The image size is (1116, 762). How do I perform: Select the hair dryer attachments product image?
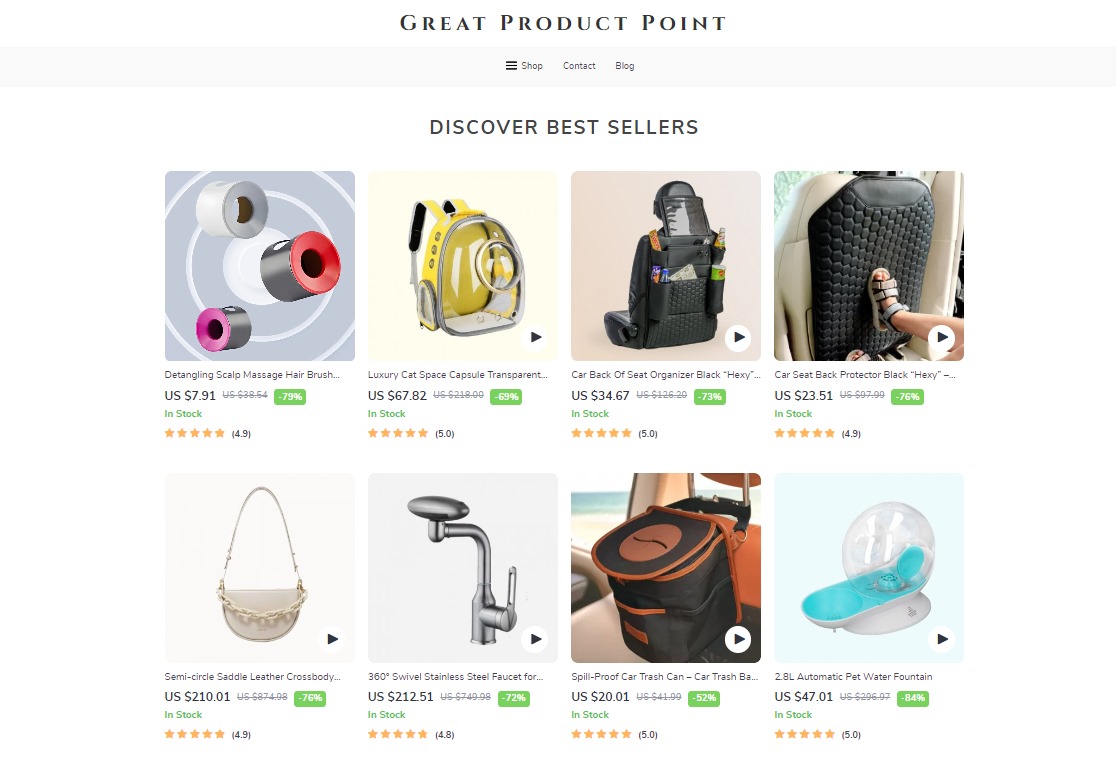260,266
